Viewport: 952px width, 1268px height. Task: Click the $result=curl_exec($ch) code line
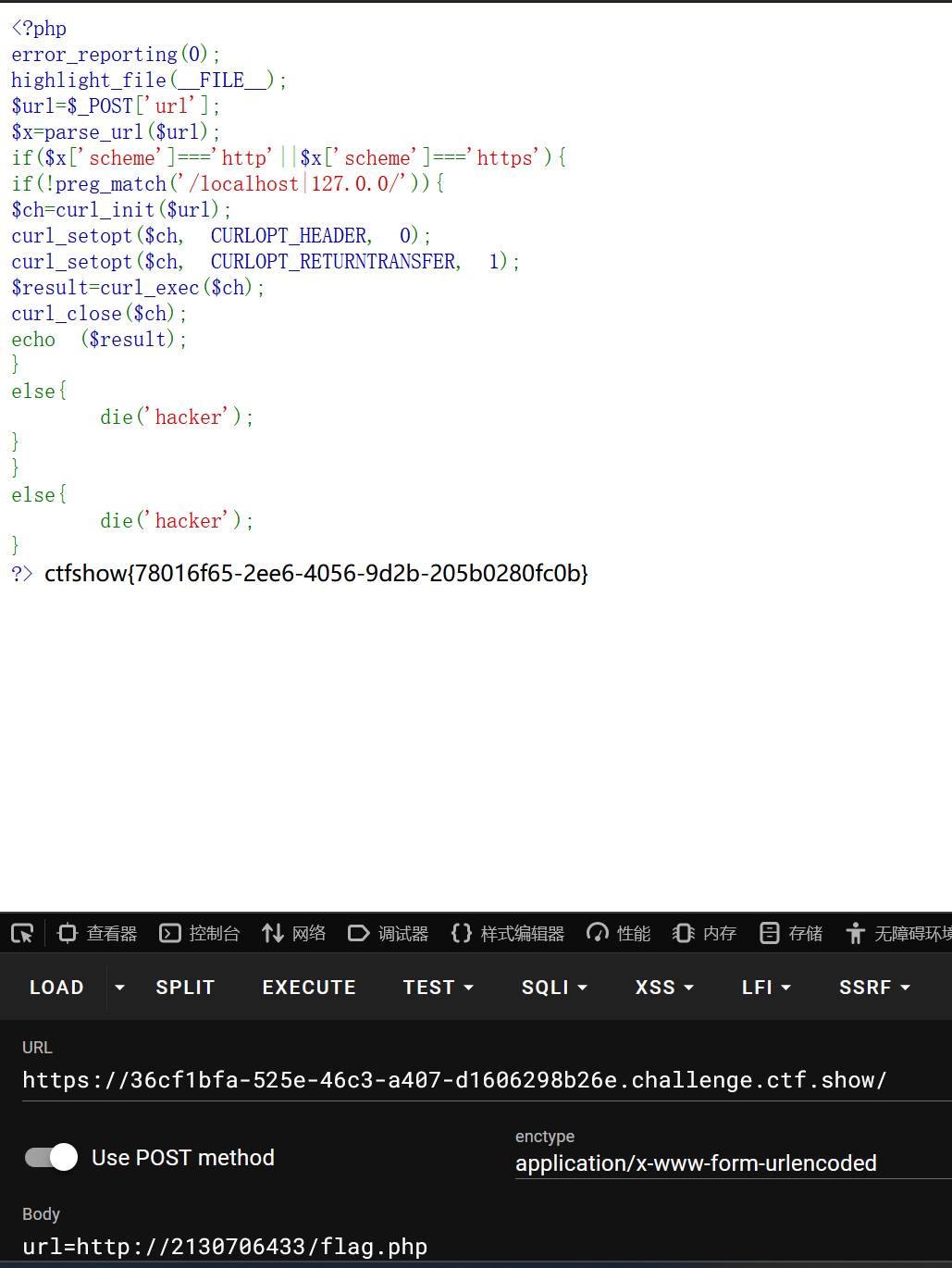[138, 288]
